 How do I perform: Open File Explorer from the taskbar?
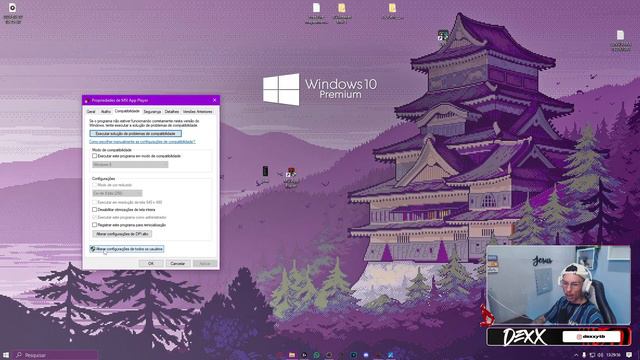292,355
